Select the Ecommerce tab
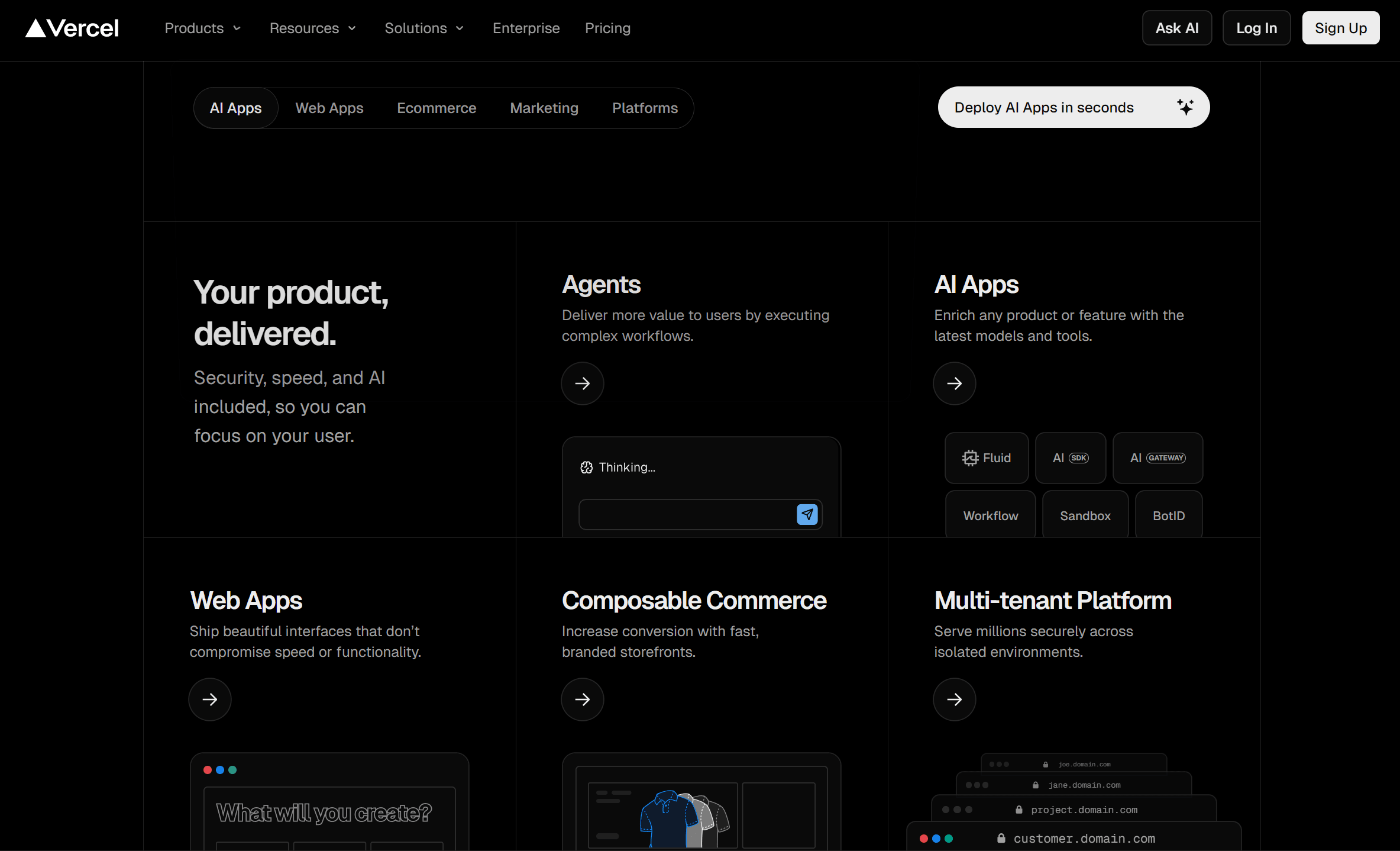 (x=436, y=108)
